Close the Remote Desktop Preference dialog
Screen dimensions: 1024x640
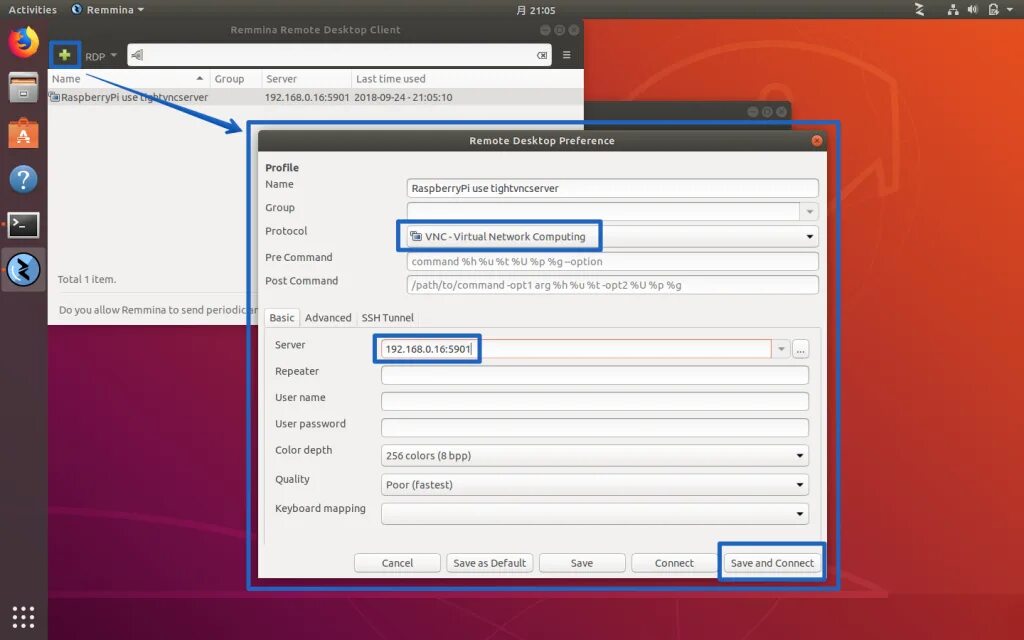(816, 140)
